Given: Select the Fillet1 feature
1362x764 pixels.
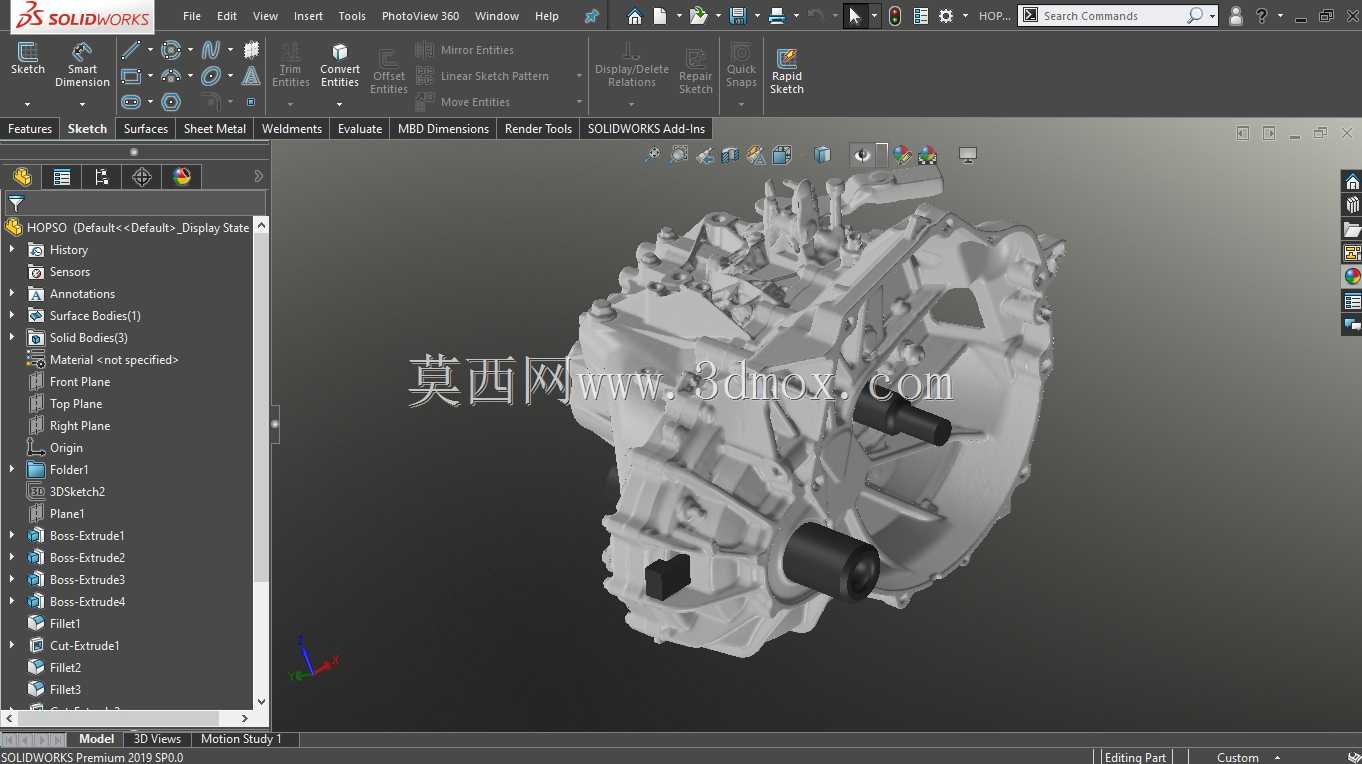Looking at the screenshot, I should tap(65, 624).
